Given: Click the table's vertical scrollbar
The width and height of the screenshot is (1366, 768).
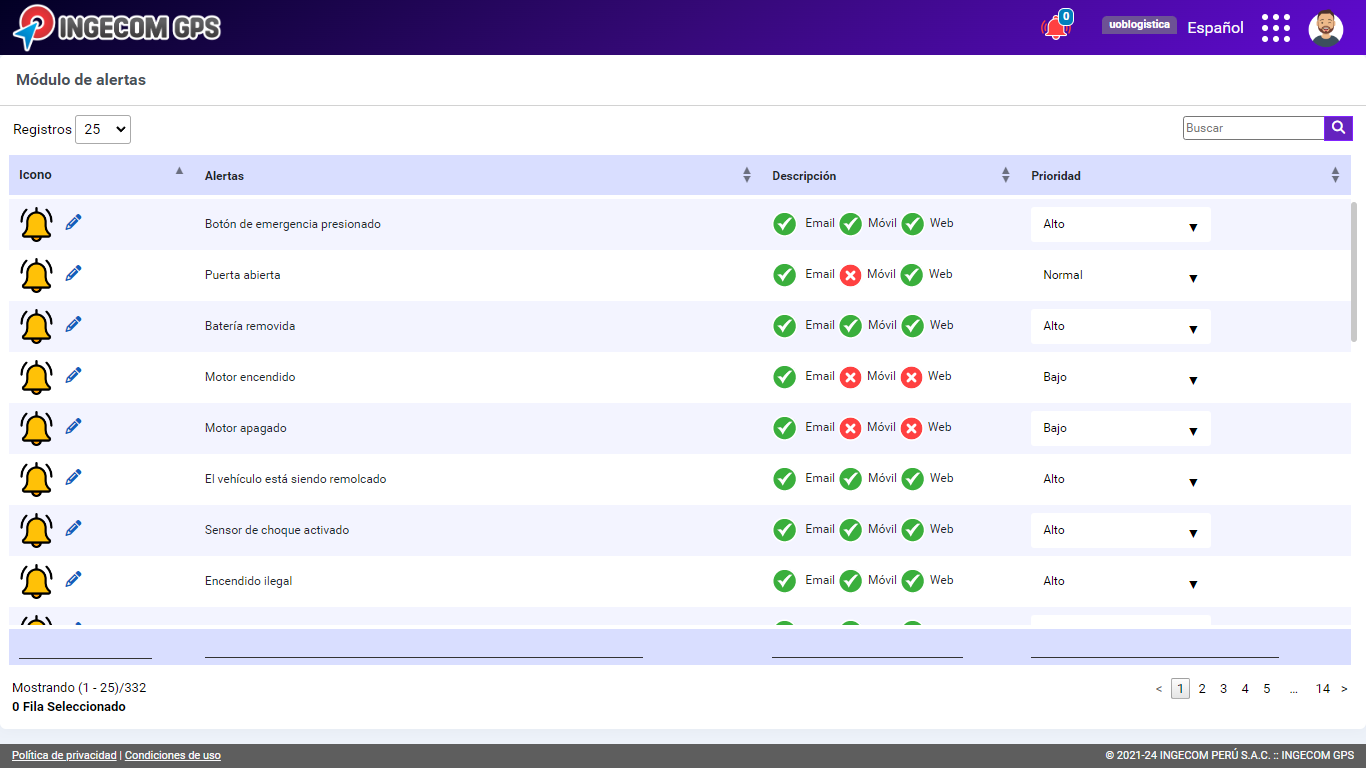Looking at the screenshot, I should [x=1354, y=272].
